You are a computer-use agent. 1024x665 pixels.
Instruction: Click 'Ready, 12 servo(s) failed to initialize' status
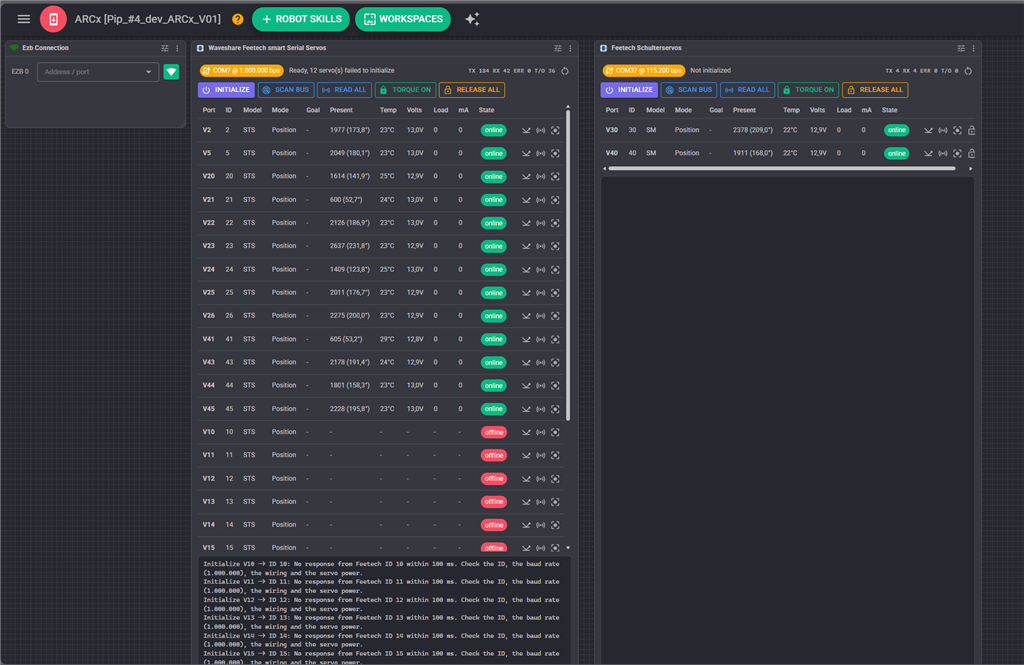click(x=342, y=71)
